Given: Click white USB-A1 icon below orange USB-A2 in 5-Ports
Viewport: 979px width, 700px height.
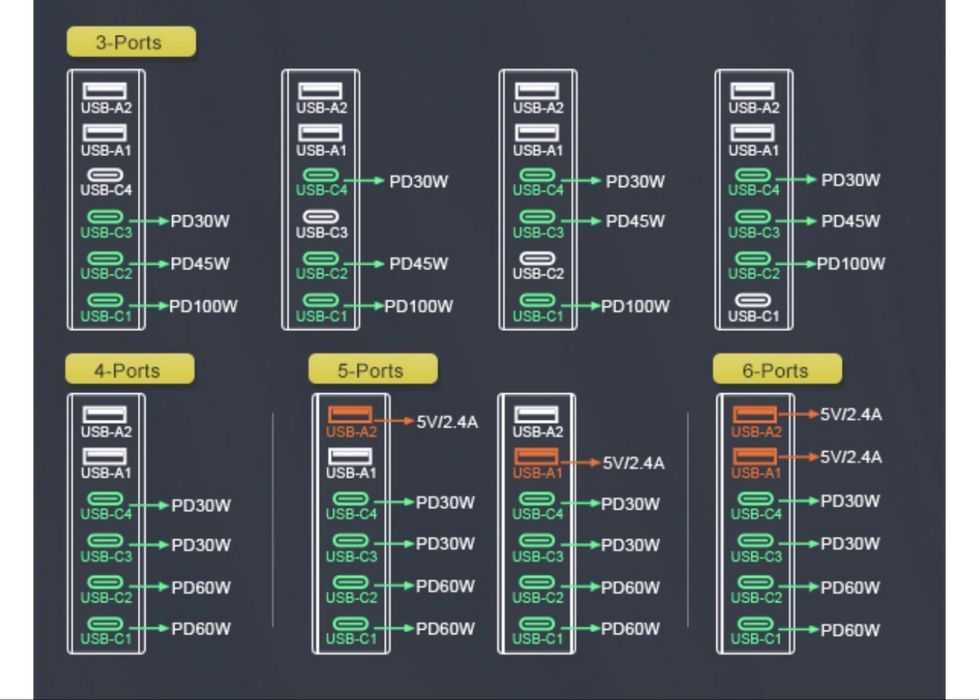Looking at the screenshot, I should 350,456.
